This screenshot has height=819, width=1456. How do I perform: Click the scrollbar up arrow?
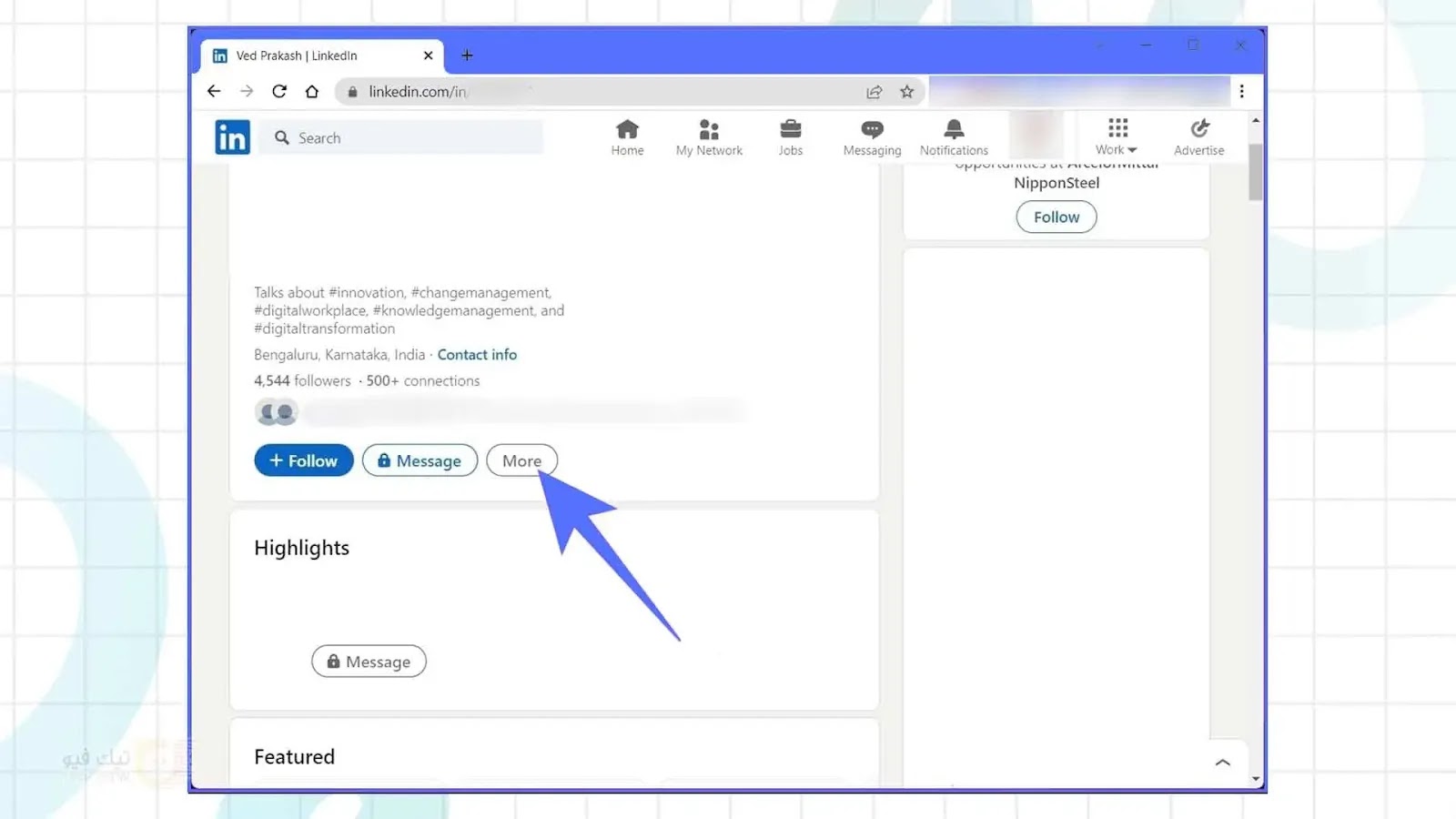click(x=1256, y=120)
